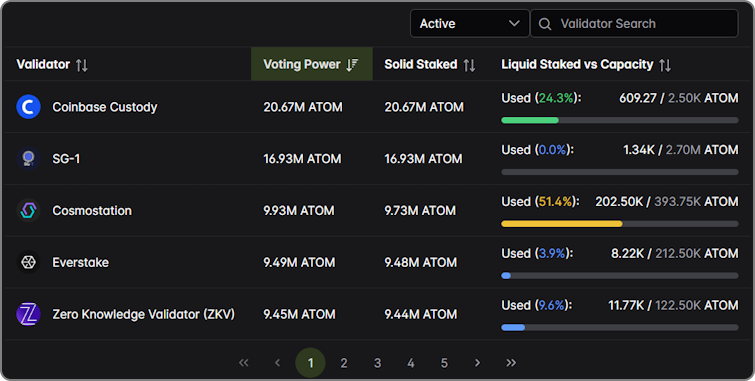Click the Voting Power descending sort icon
The height and width of the screenshot is (381, 755).
(352, 65)
